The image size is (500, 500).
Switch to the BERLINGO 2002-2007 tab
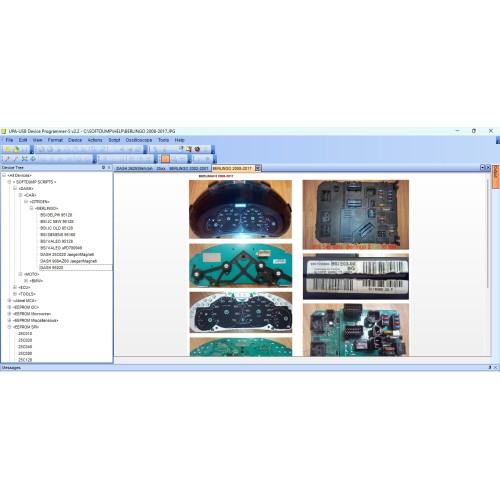click(x=189, y=168)
